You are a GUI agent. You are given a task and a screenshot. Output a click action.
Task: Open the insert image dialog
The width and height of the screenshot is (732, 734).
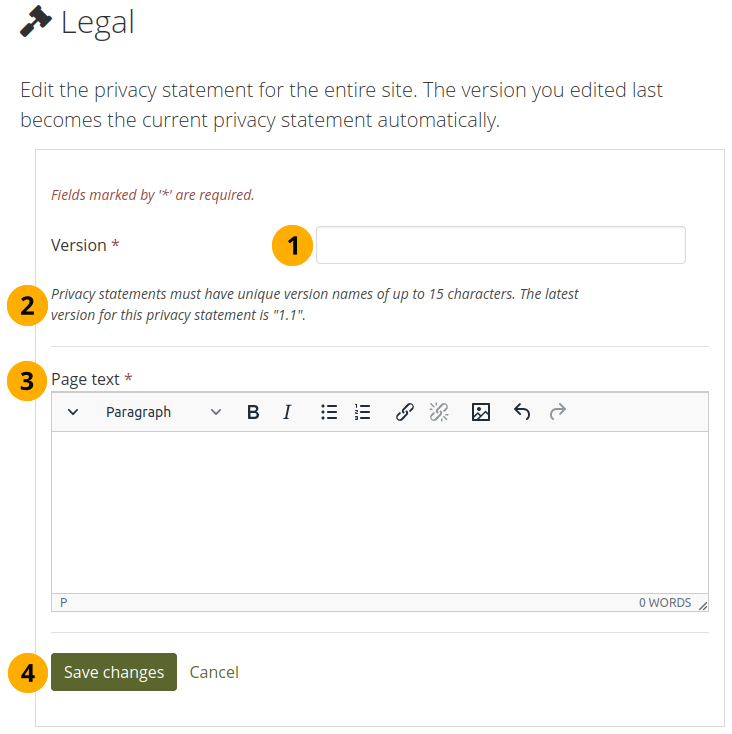(481, 412)
